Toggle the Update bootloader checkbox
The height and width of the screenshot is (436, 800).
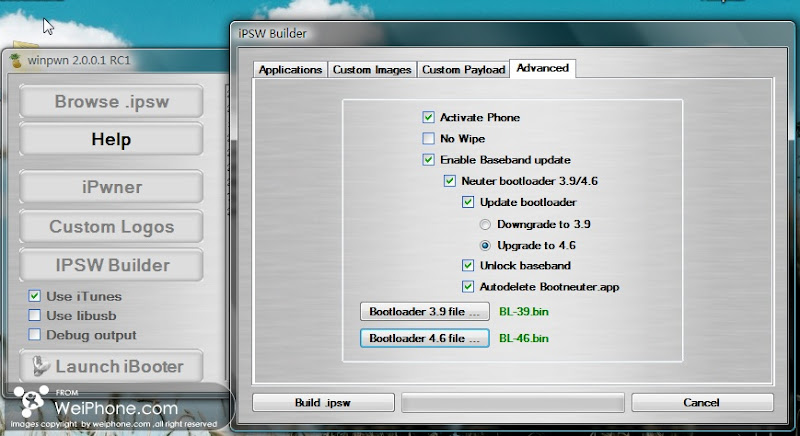click(x=468, y=202)
